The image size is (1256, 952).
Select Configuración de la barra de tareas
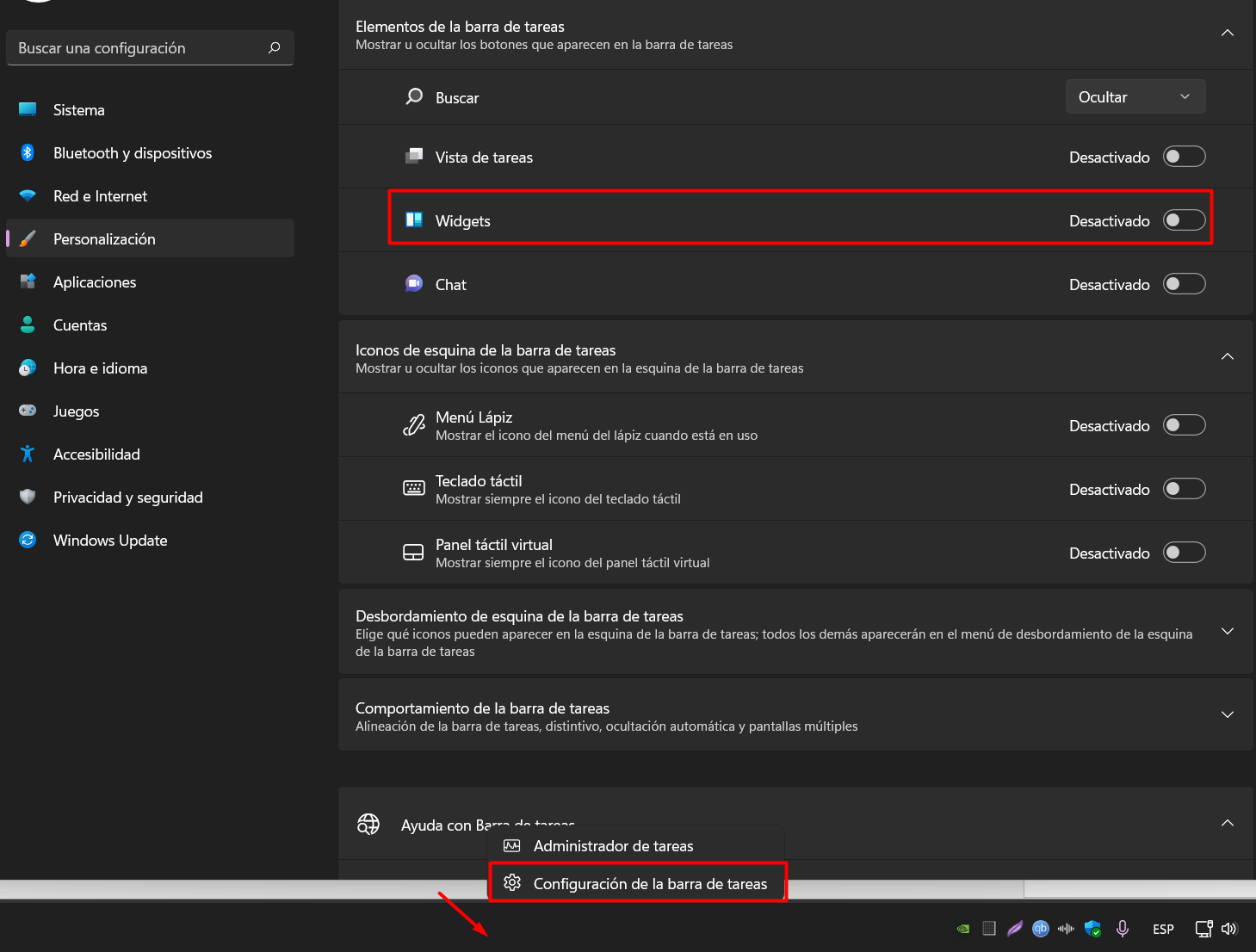649,884
